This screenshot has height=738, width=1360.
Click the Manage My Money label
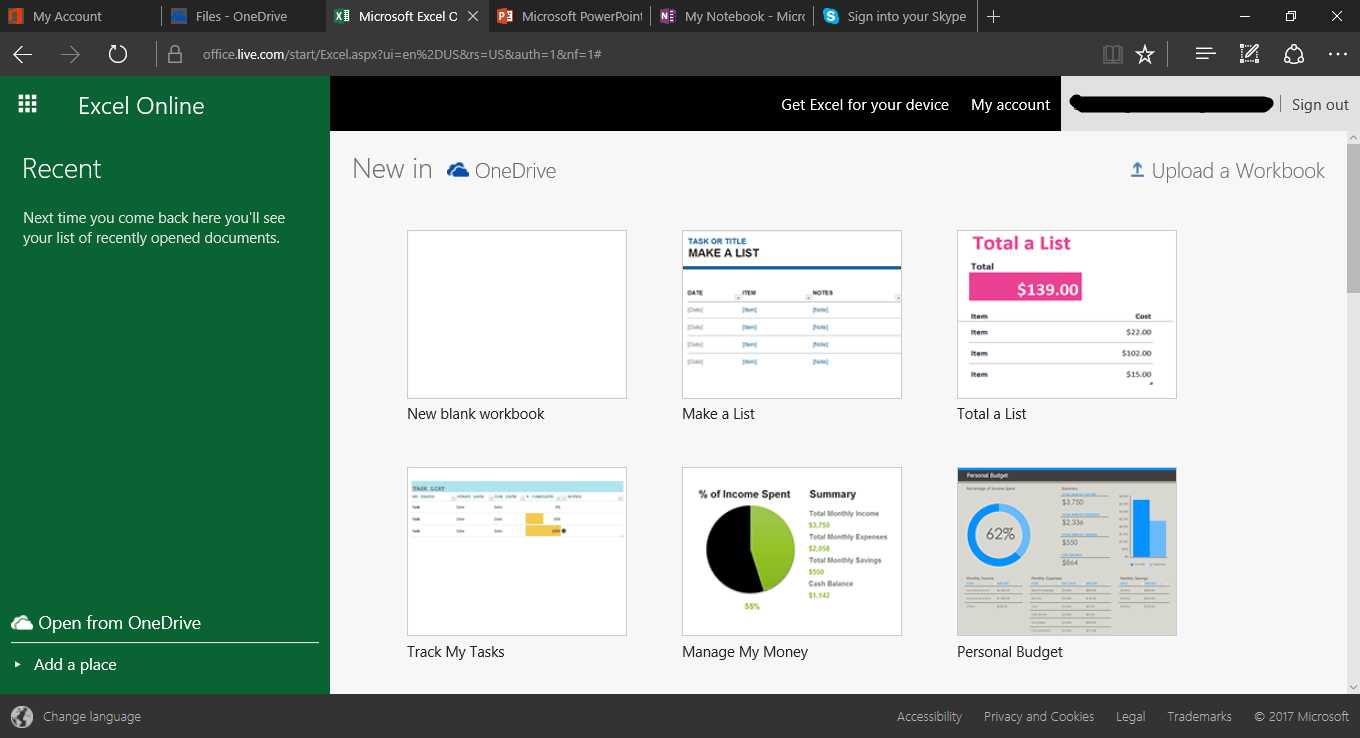point(745,652)
